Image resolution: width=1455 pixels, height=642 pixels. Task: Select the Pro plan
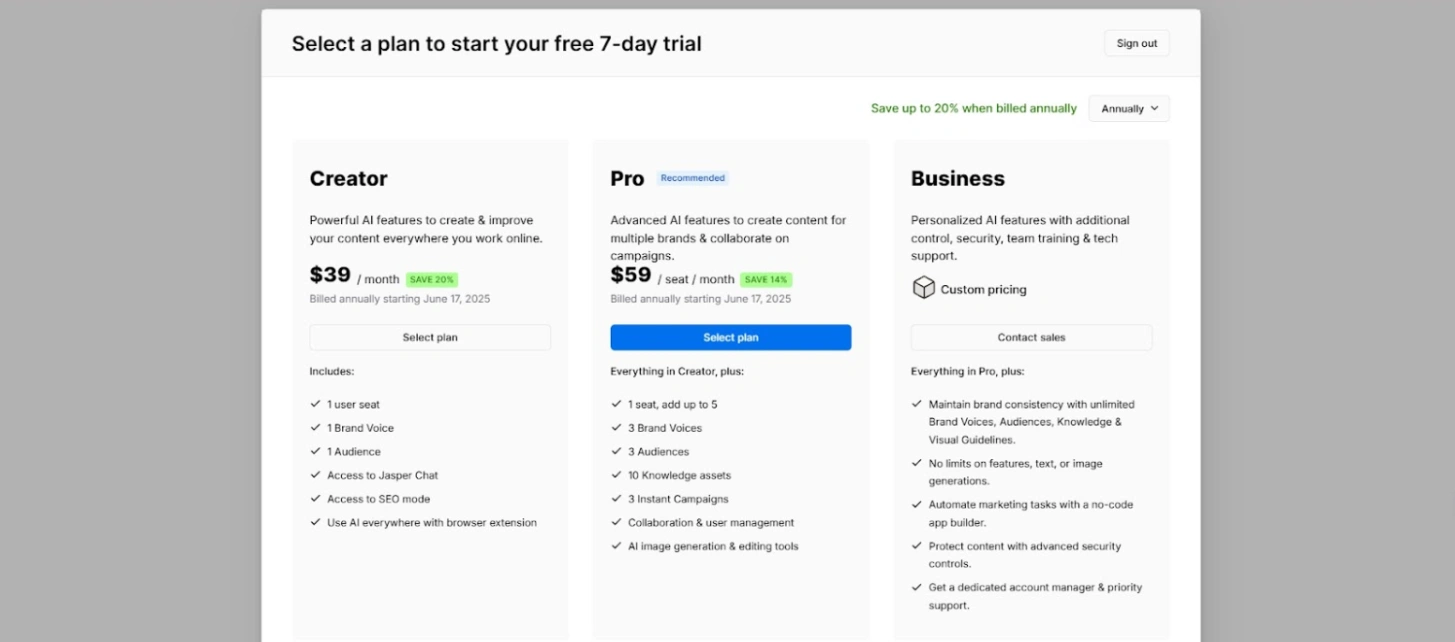point(731,337)
